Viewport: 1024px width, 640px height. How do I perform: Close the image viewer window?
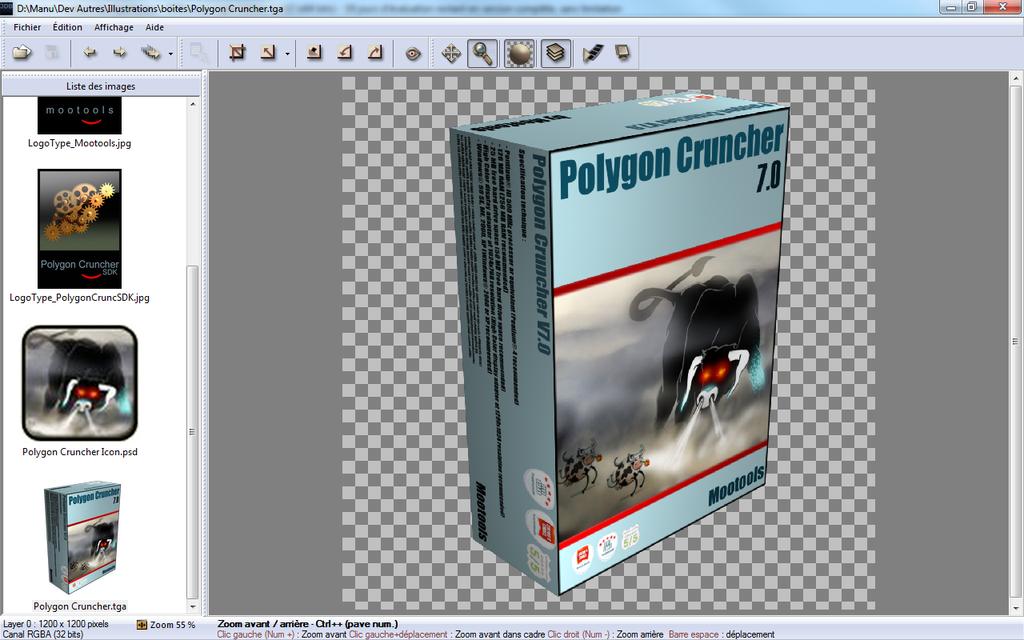pos(1002,7)
